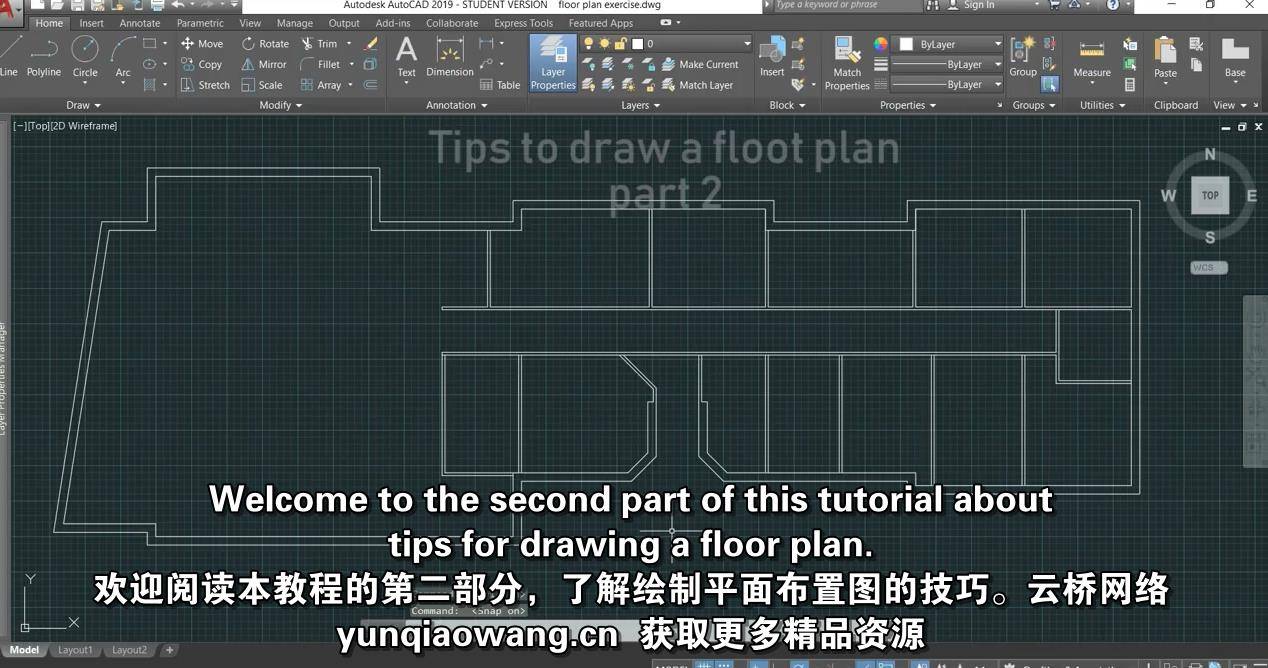Click the WCS coordinate system button

click(1209, 267)
